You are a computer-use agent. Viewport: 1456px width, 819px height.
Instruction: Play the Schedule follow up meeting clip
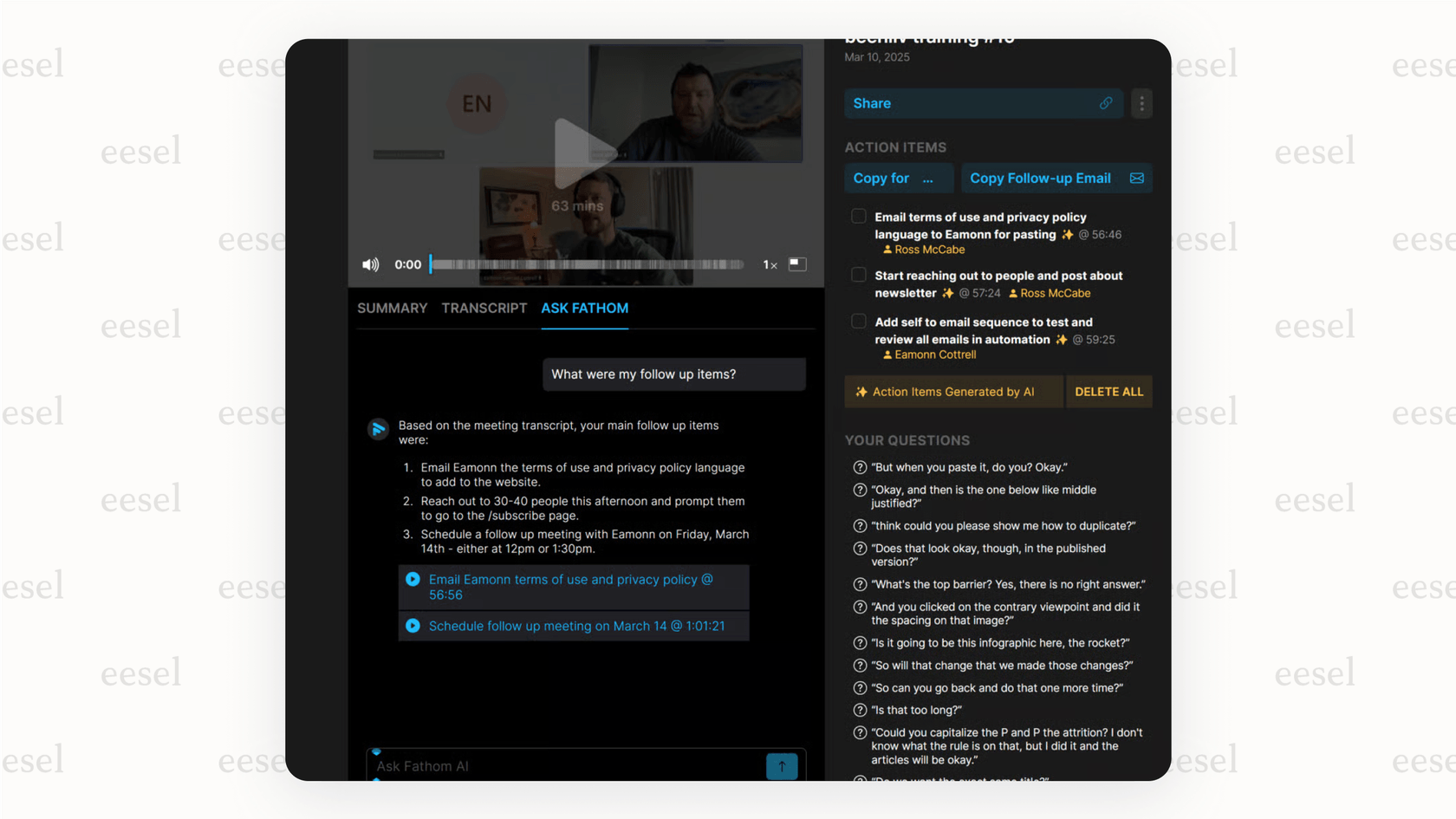(413, 626)
